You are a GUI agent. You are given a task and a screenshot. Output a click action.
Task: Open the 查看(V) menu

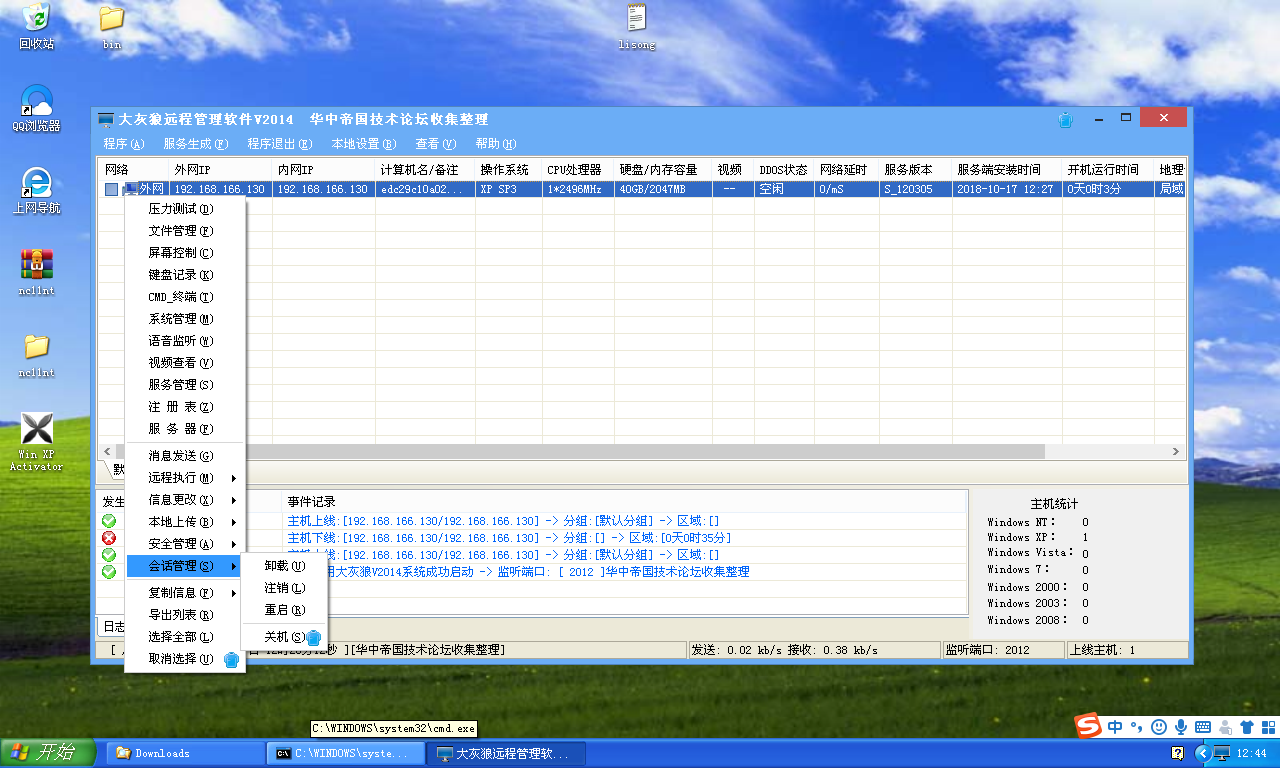(436, 144)
